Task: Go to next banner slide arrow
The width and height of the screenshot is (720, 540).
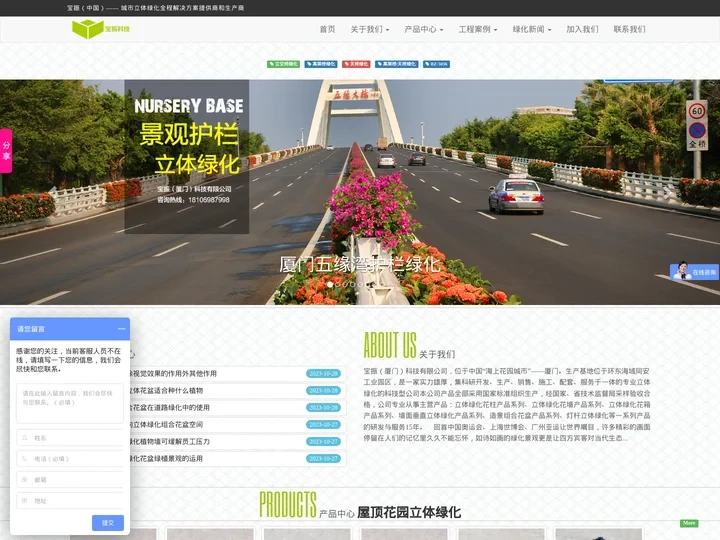Action: [x=667, y=192]
